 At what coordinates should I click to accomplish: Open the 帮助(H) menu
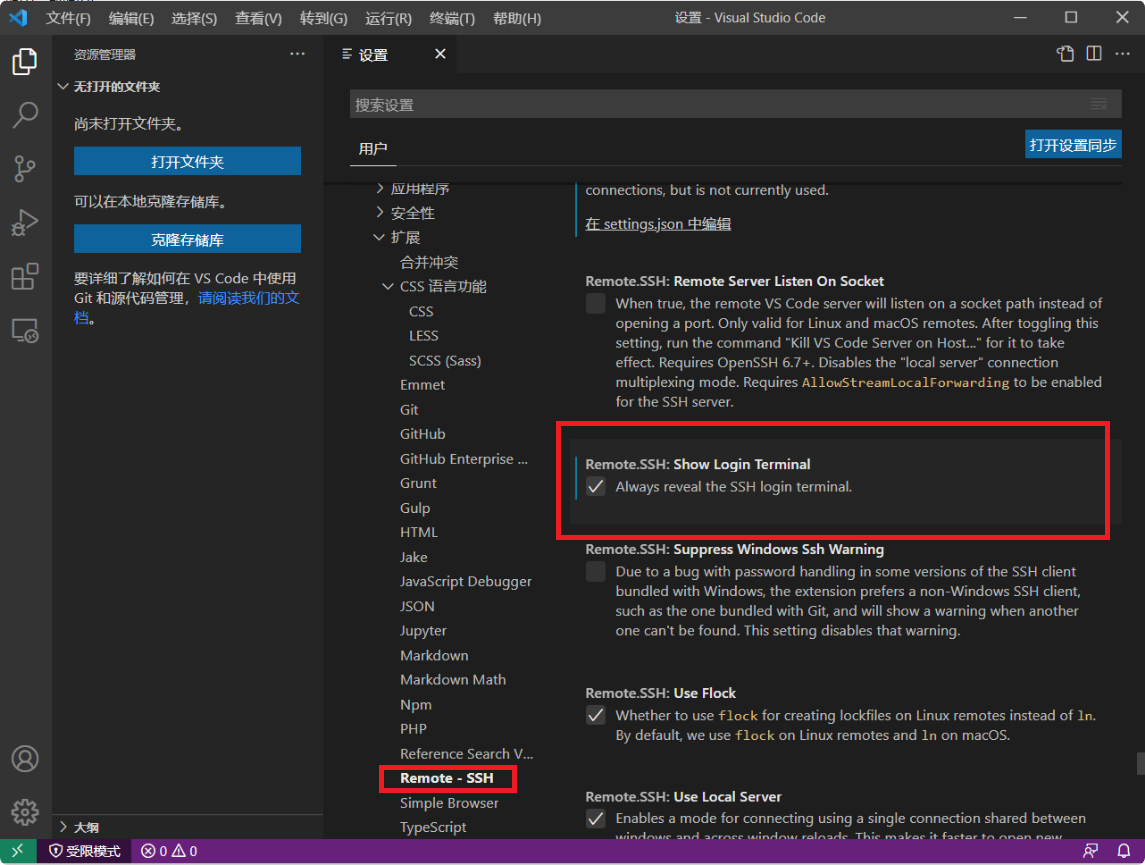[517, 18]
